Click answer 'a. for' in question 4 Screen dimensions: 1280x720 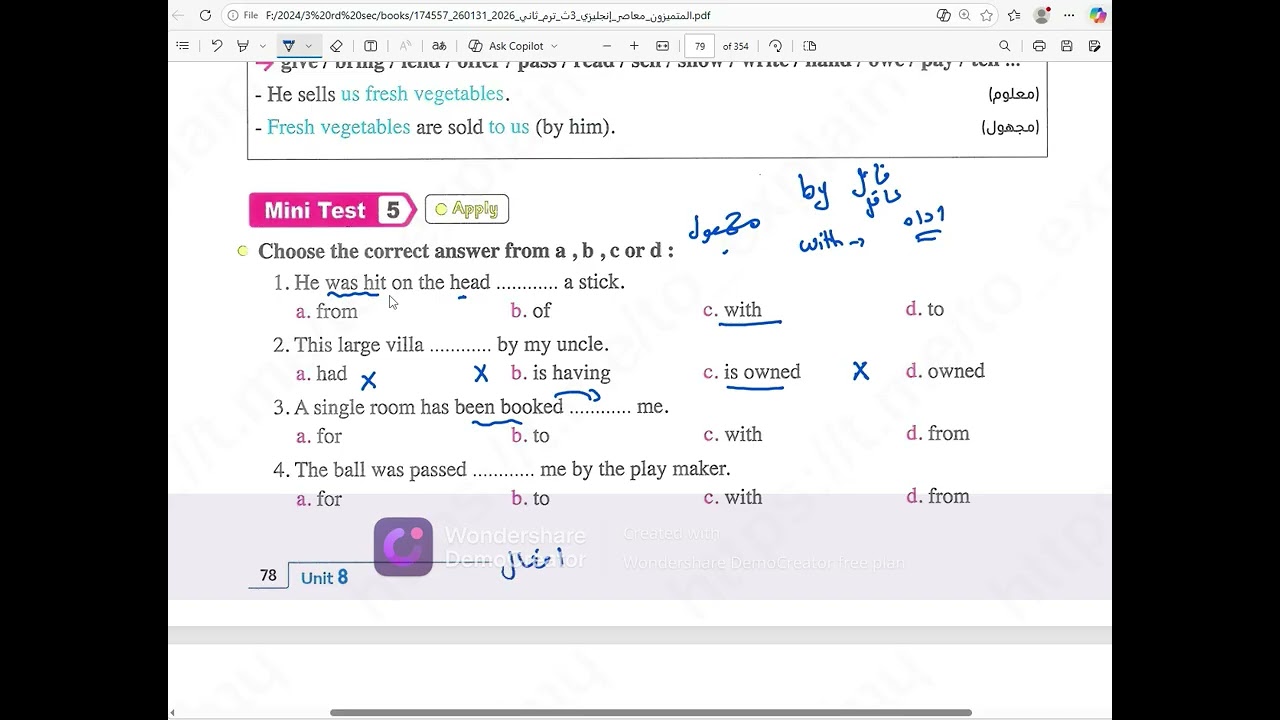tap(318, 499)
